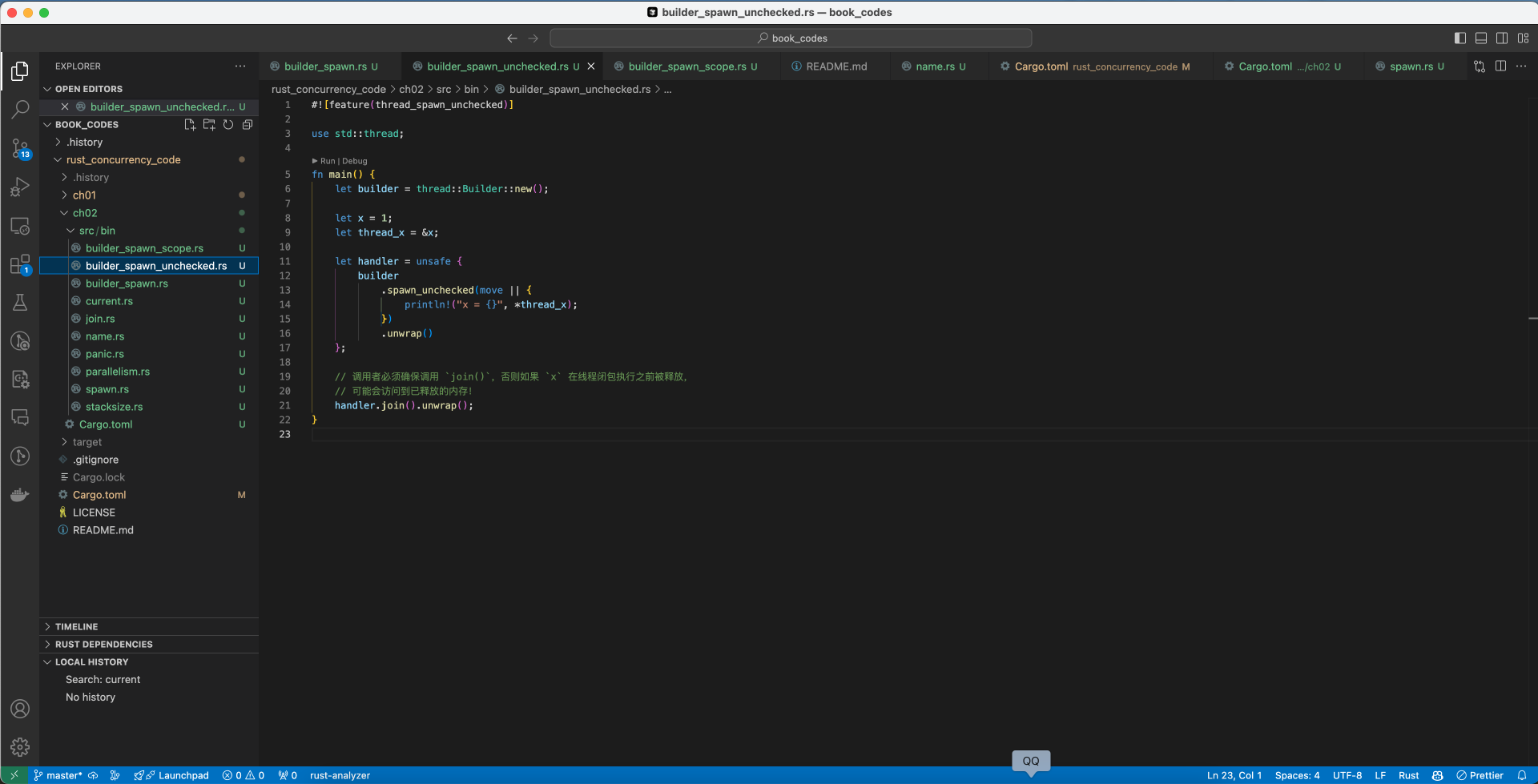Viewport: 1538px width, 784px height.
Task: Click New File icon in BOOK_CODES header
Action: click(190, 124)
